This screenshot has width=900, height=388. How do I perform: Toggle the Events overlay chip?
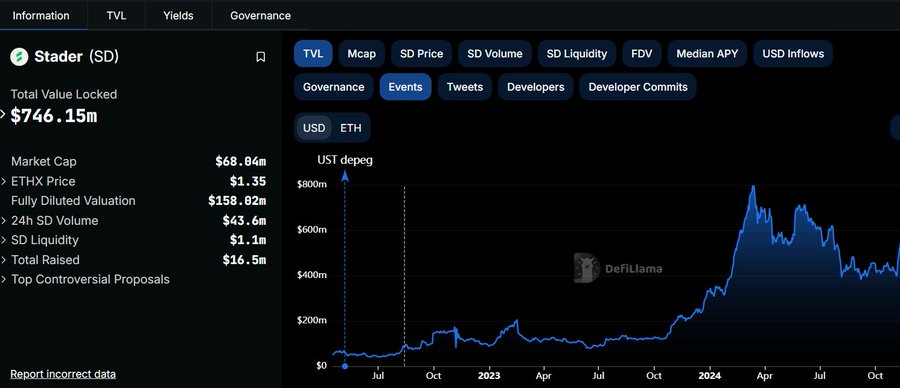[x=405, y=87]
